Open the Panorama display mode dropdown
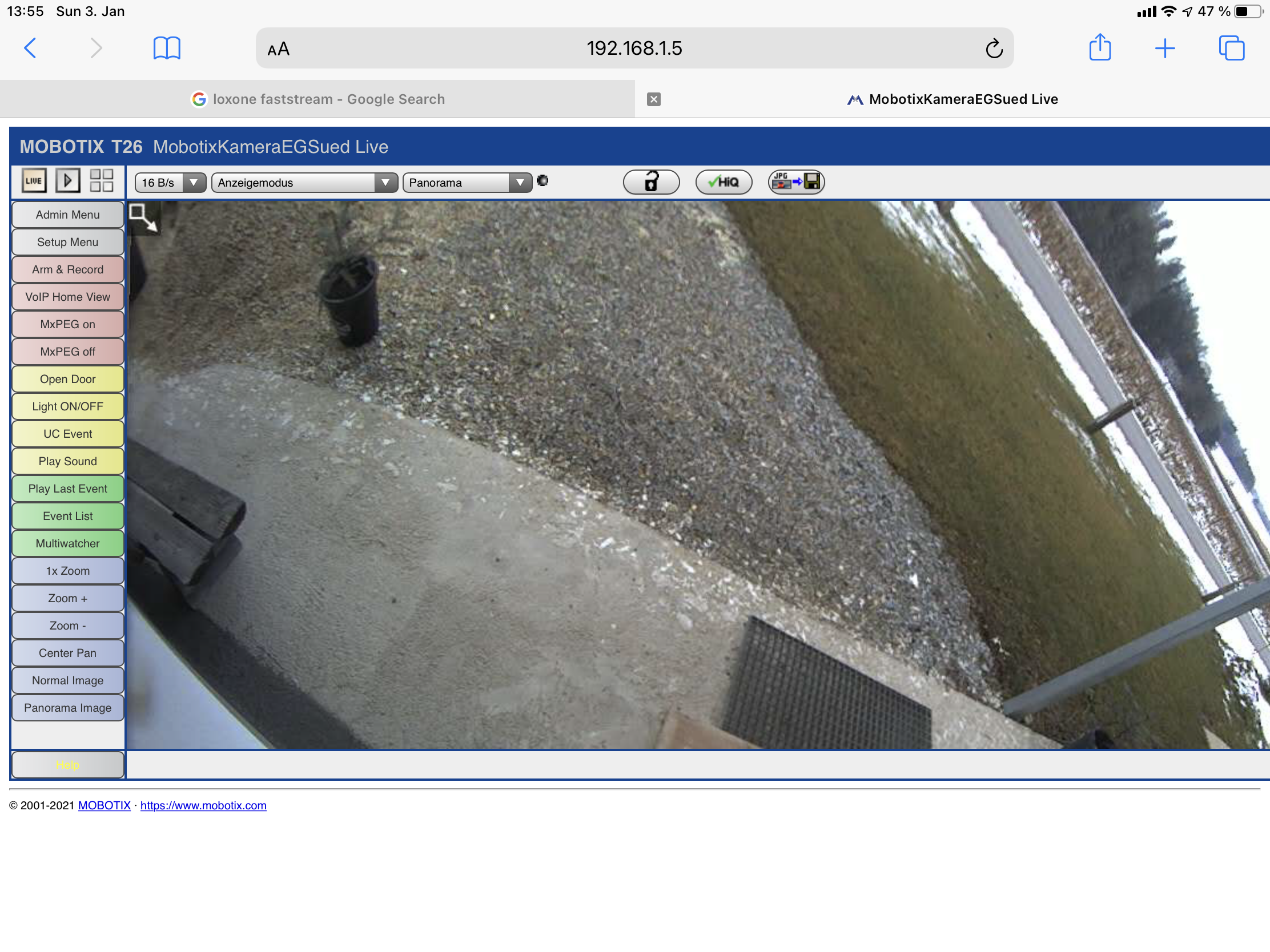The image size is (1270, 952). tap(467, 183)
